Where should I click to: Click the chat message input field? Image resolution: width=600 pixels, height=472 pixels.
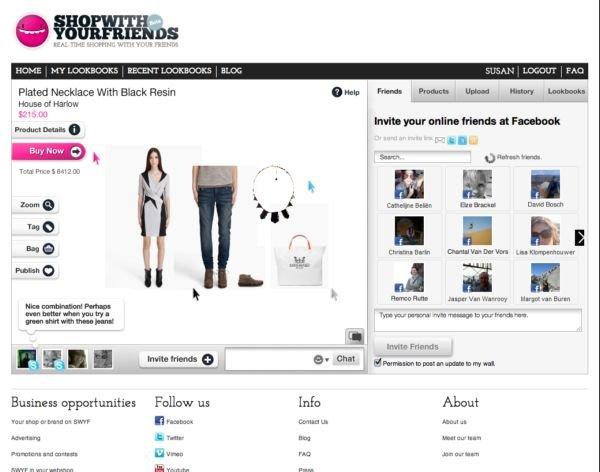(x=270, y=359)
